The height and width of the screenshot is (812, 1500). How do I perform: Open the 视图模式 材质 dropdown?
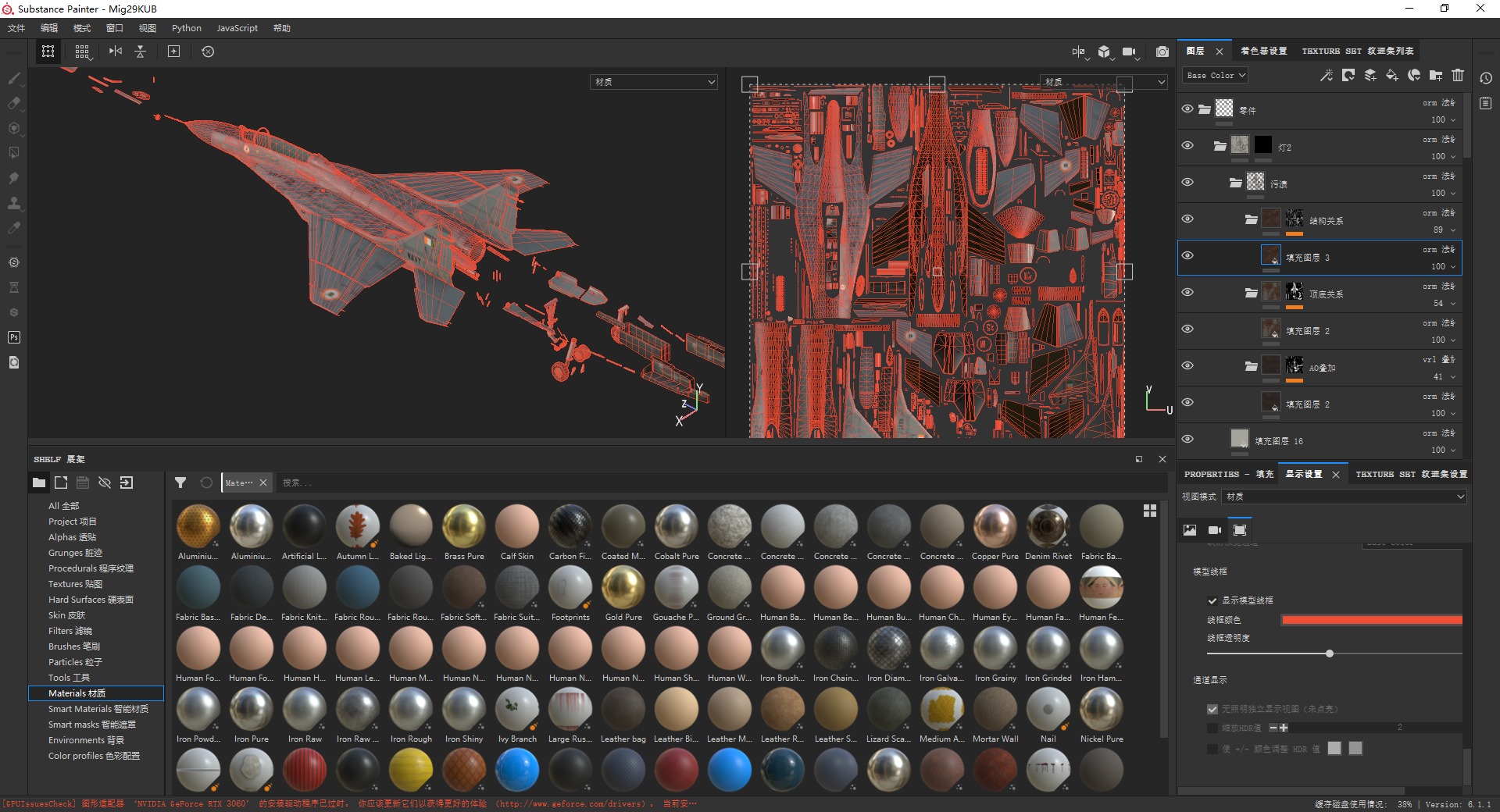tap(1345, 497)
